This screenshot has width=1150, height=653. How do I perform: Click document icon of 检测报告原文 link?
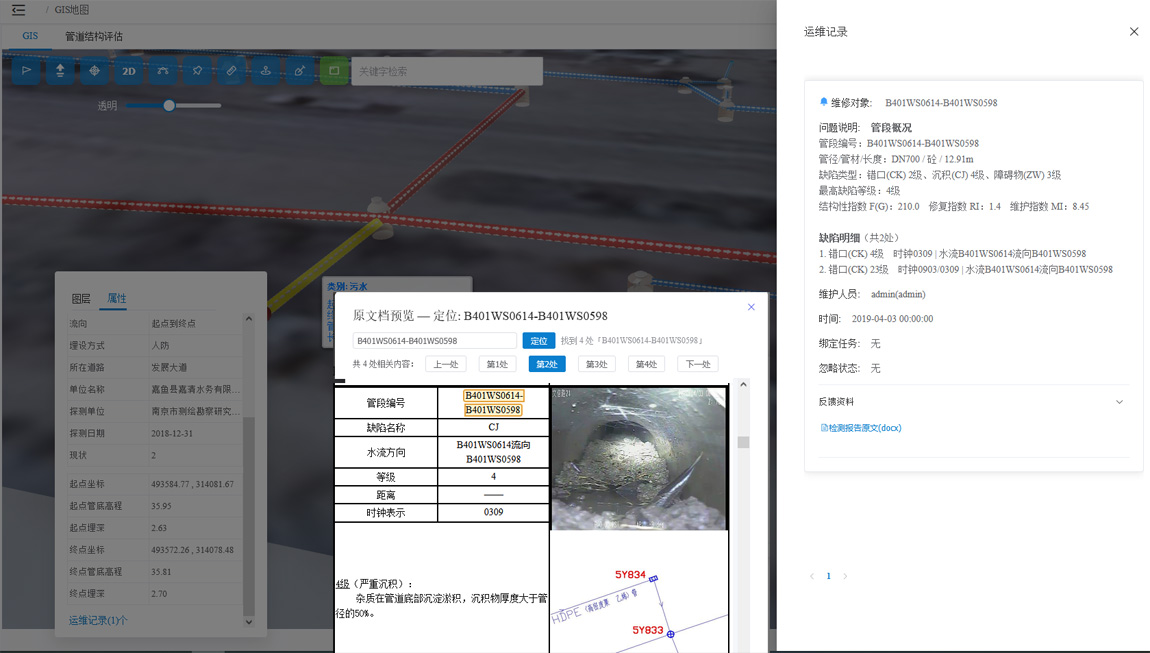(824, 428)
